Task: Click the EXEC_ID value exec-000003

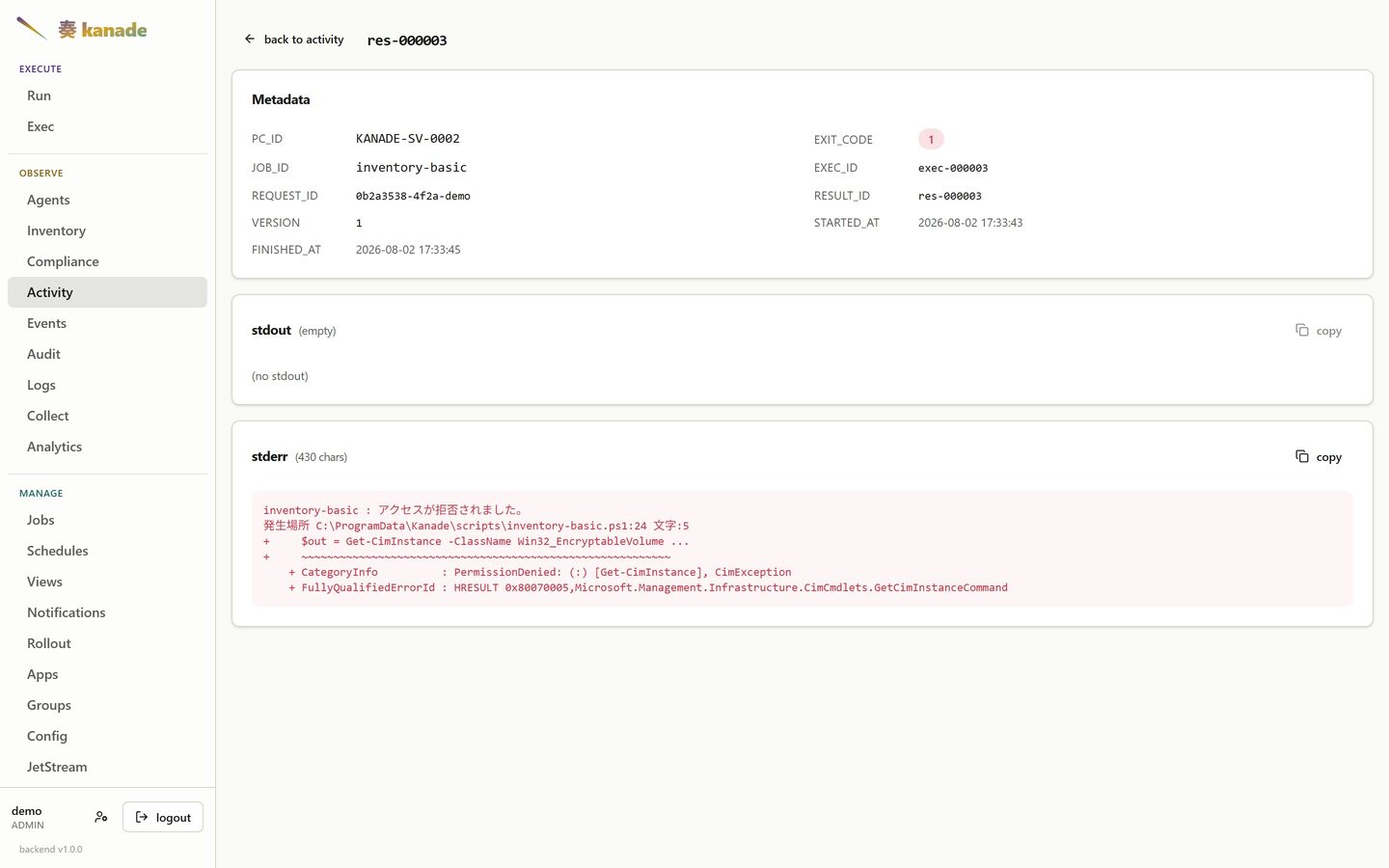Action: pyautogui.click(x=953, y=168)
